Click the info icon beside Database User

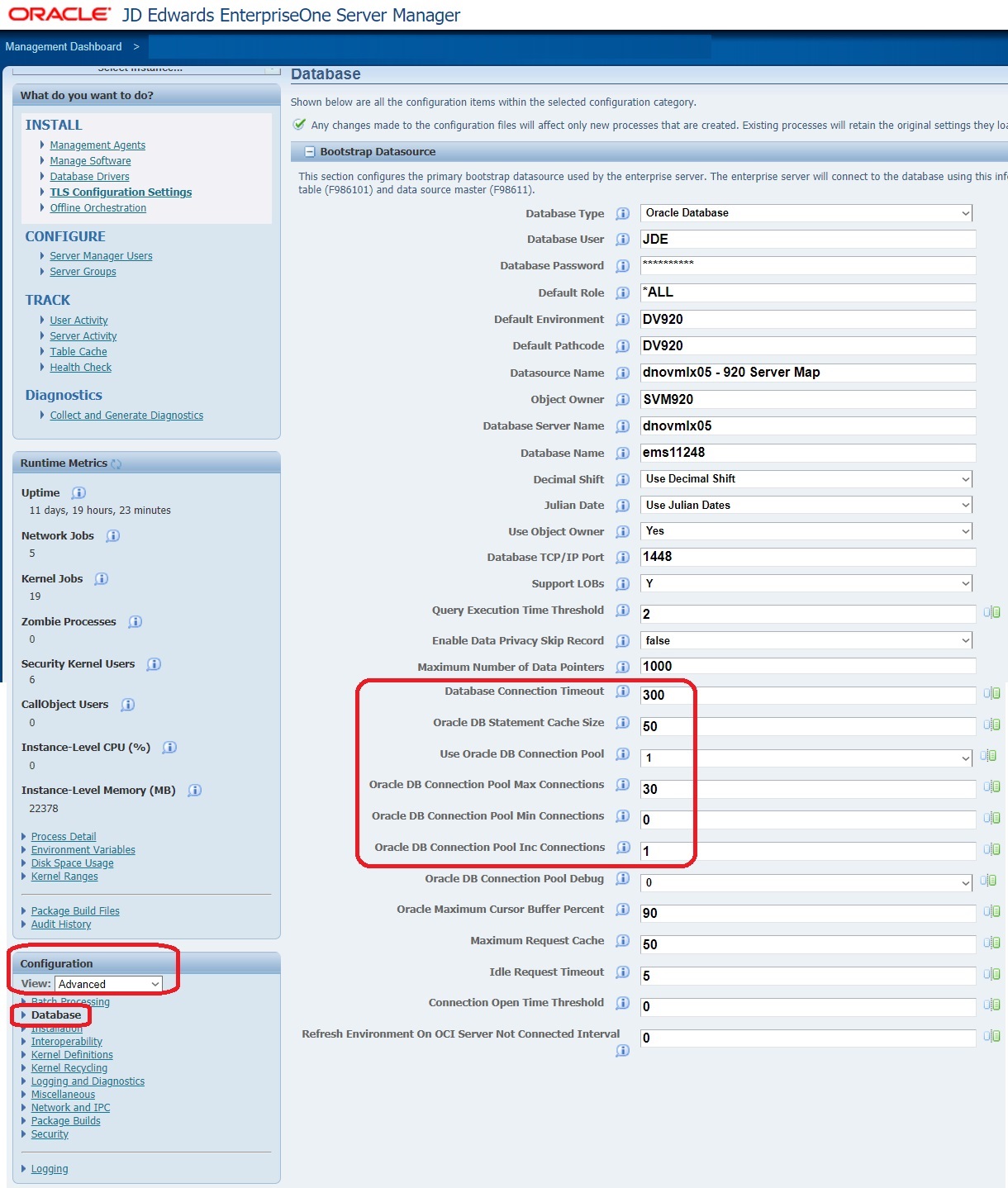623,240
